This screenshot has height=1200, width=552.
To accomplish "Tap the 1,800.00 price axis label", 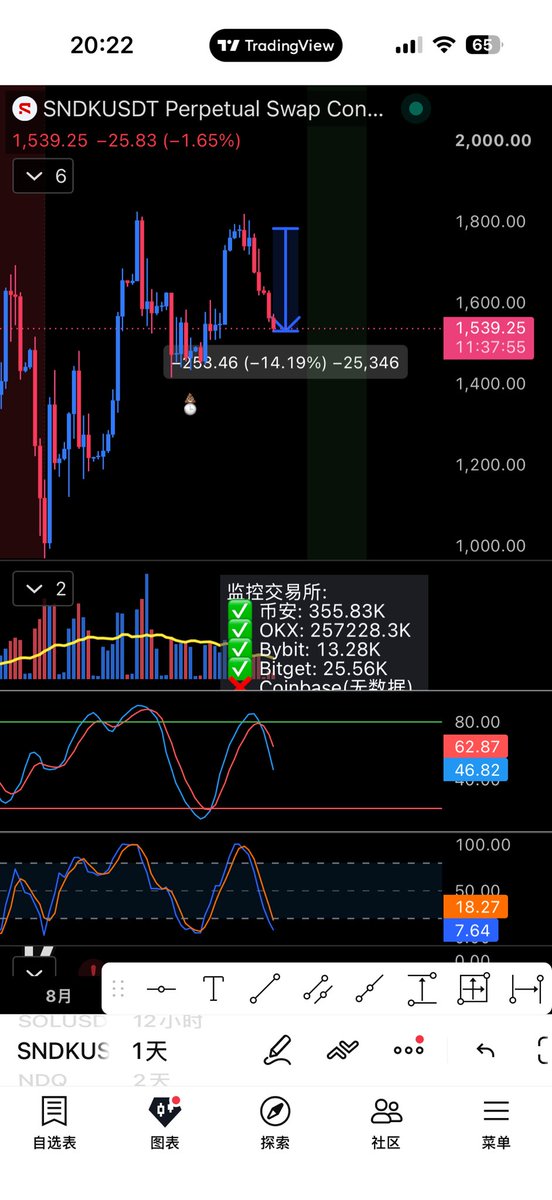I will pyautogui.click(x=490, y=221).
